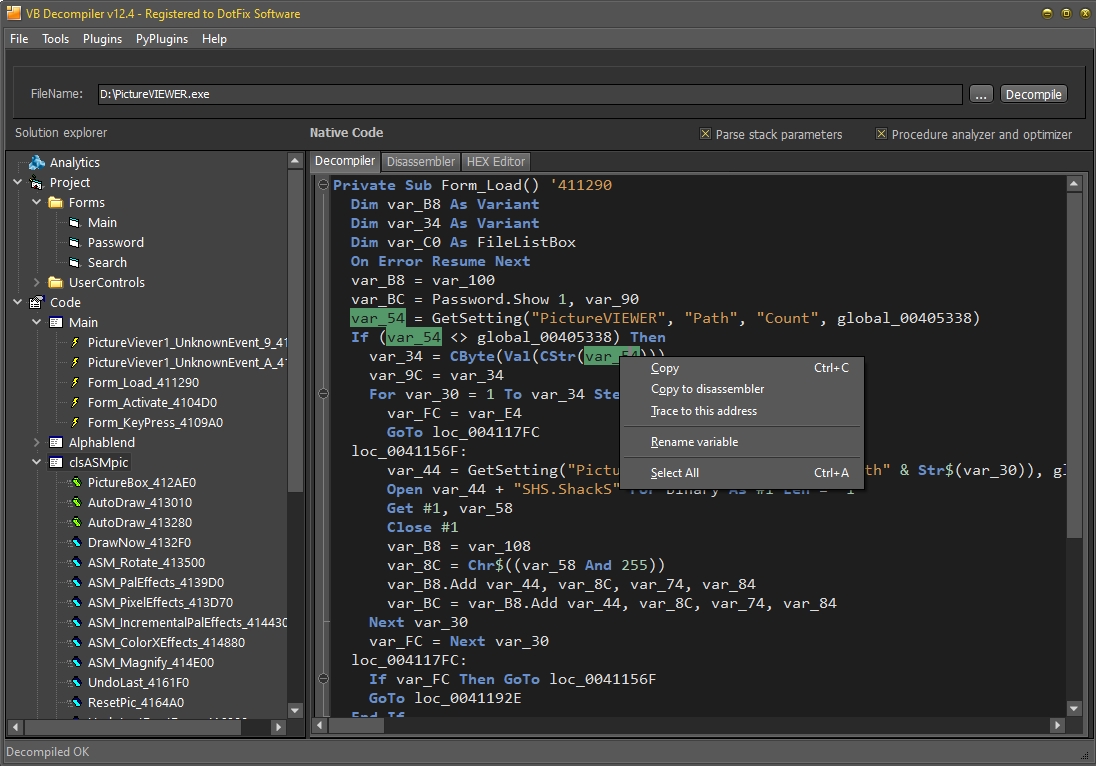Toggle Procedure analyzer and optimizer checkbox
Screen dimensions: 1096x766
(x=881, y=134)
